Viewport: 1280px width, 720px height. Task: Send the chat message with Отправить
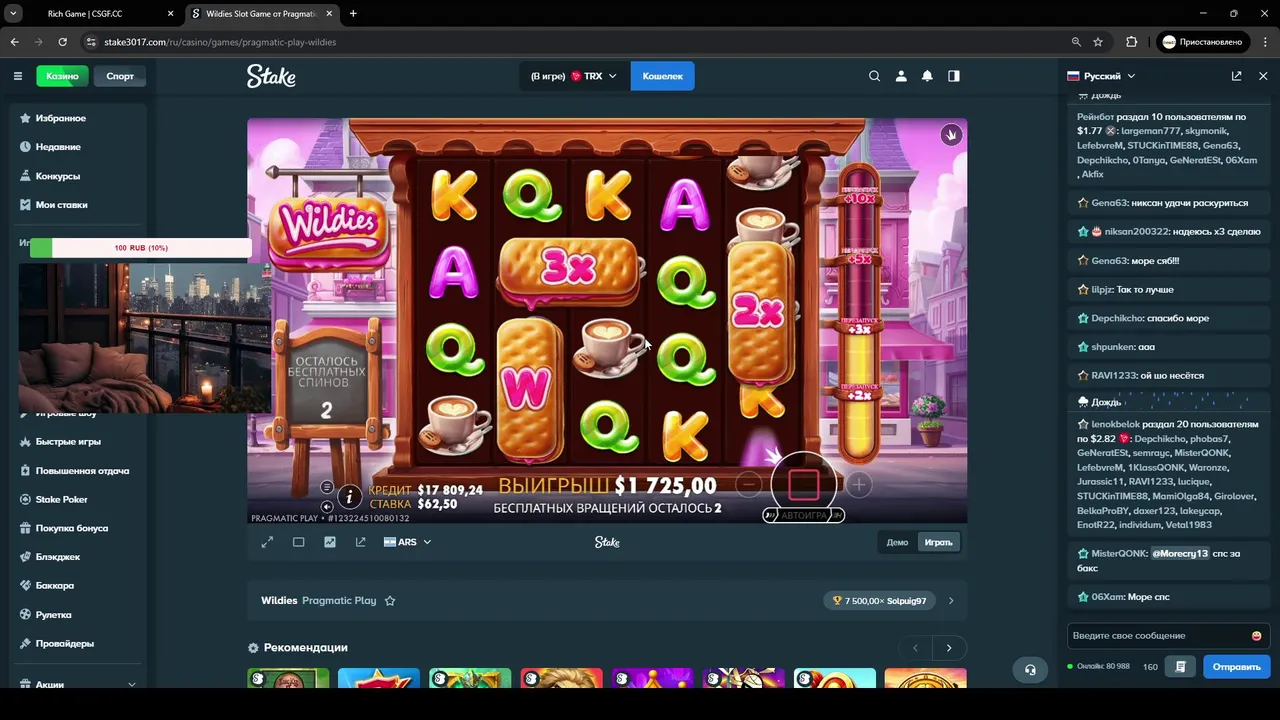click(1237, 667)
